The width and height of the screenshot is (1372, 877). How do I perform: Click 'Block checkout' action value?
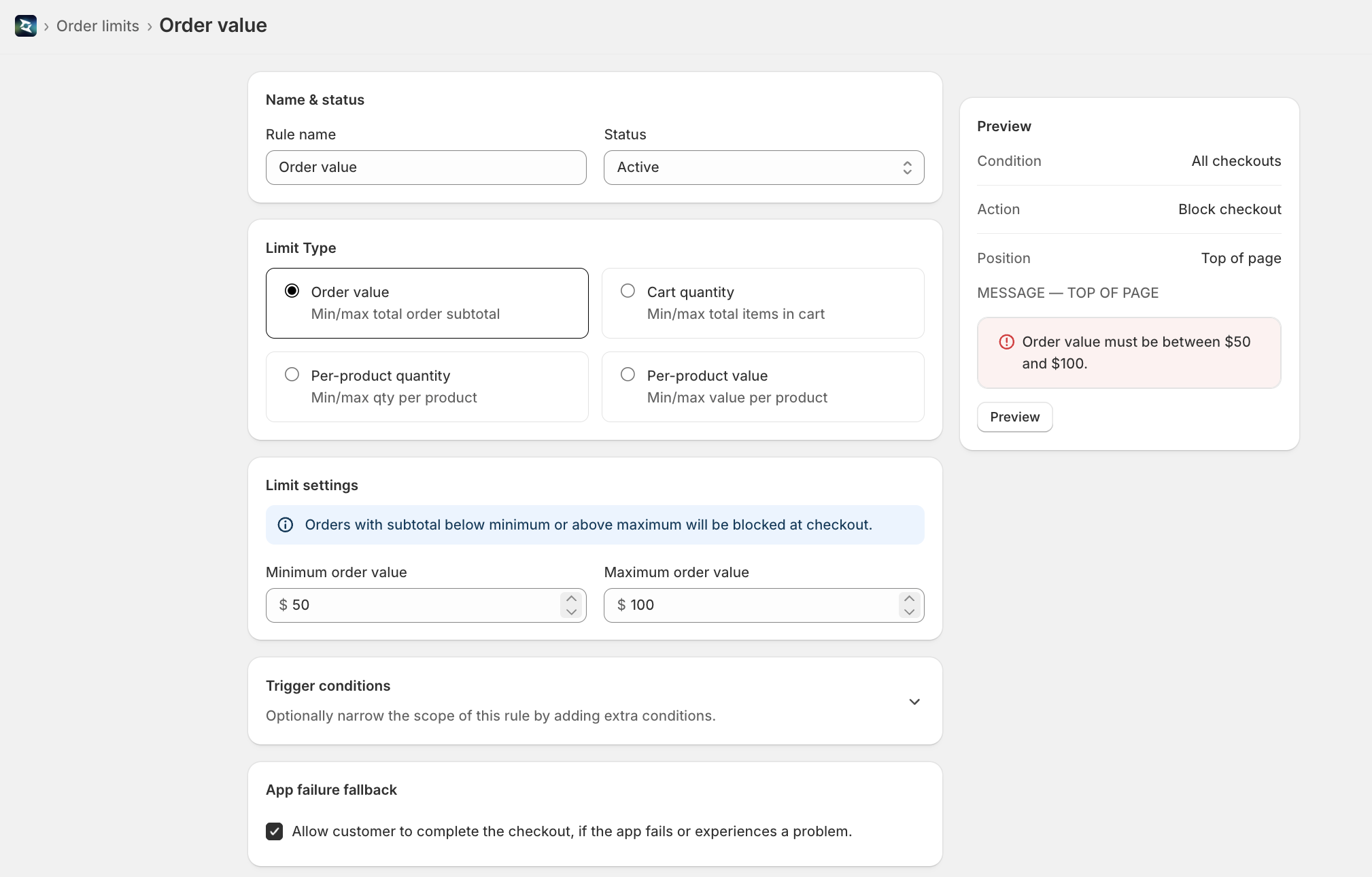coord(1230,209)
